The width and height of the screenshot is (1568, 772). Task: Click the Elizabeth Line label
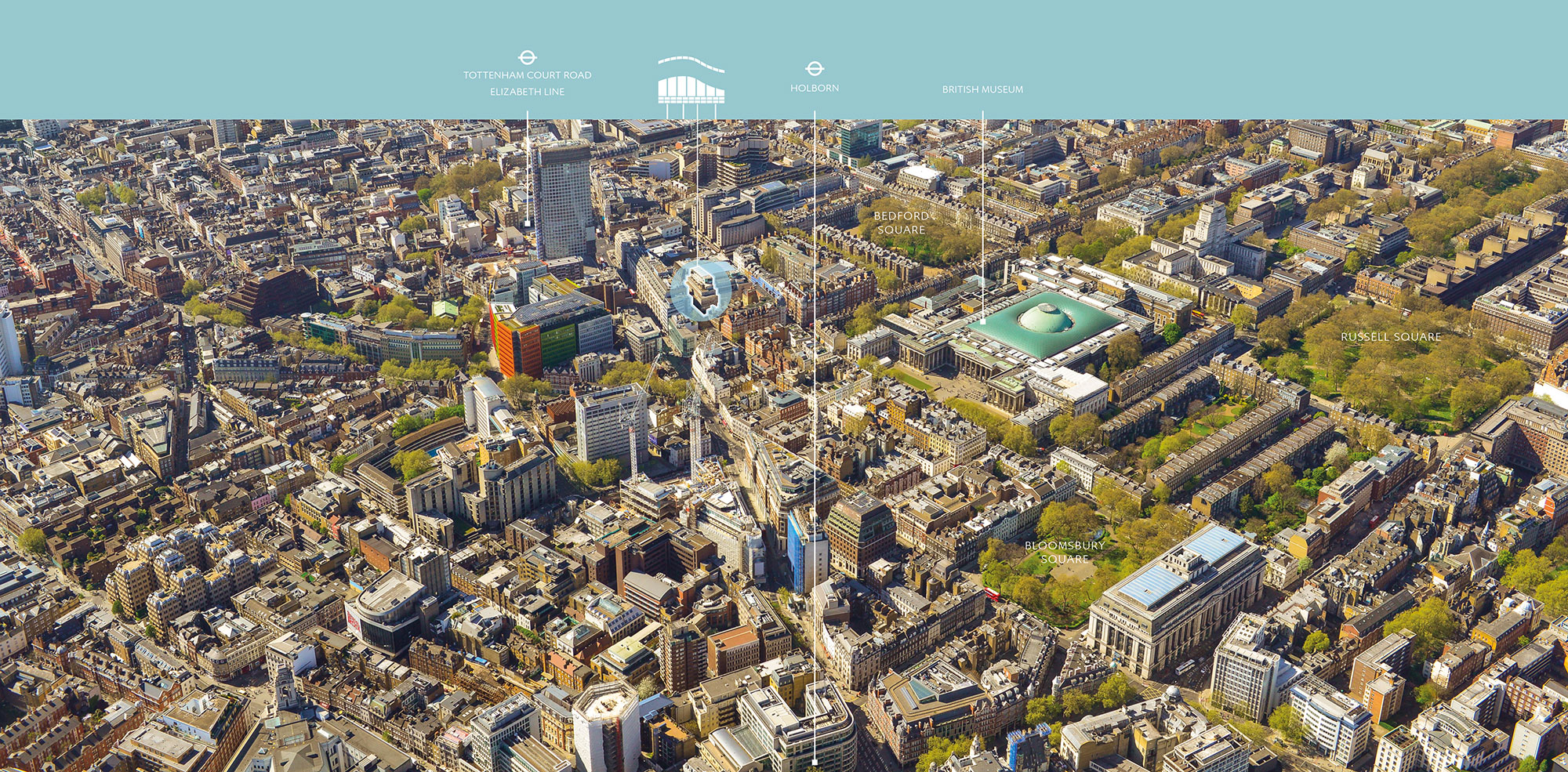coord(527,92)
